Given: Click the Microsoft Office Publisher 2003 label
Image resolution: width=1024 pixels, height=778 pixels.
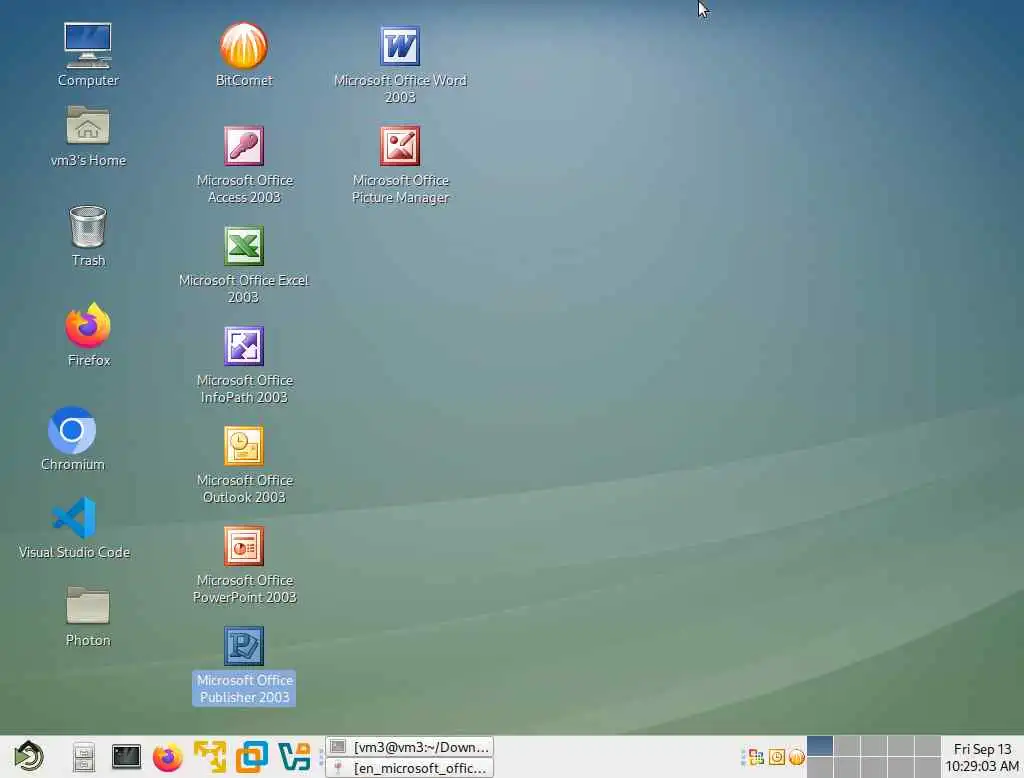Looking at the screenshot, I should 244,689.
